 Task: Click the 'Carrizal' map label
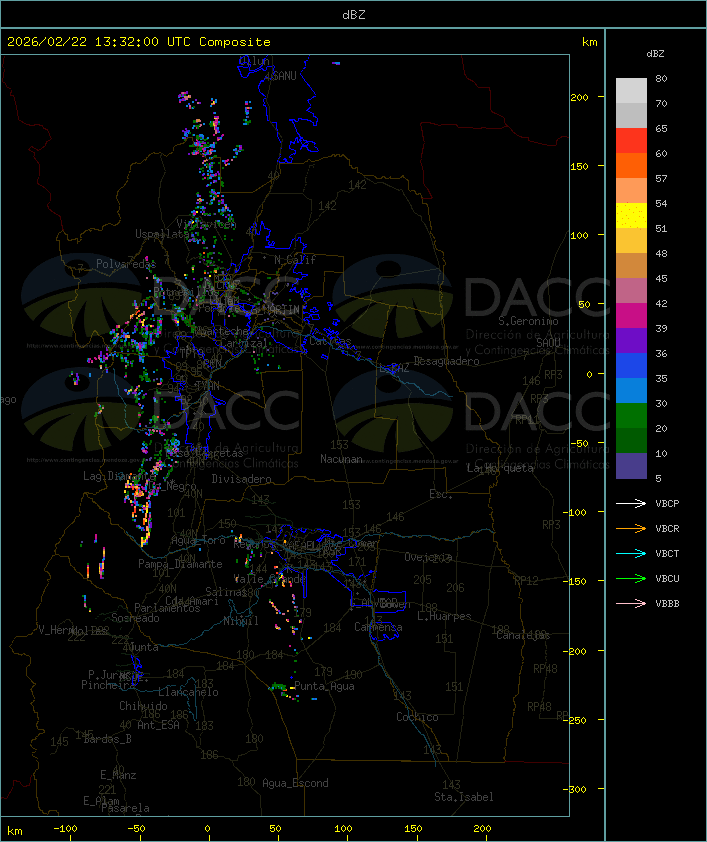[x=244, y=343]
